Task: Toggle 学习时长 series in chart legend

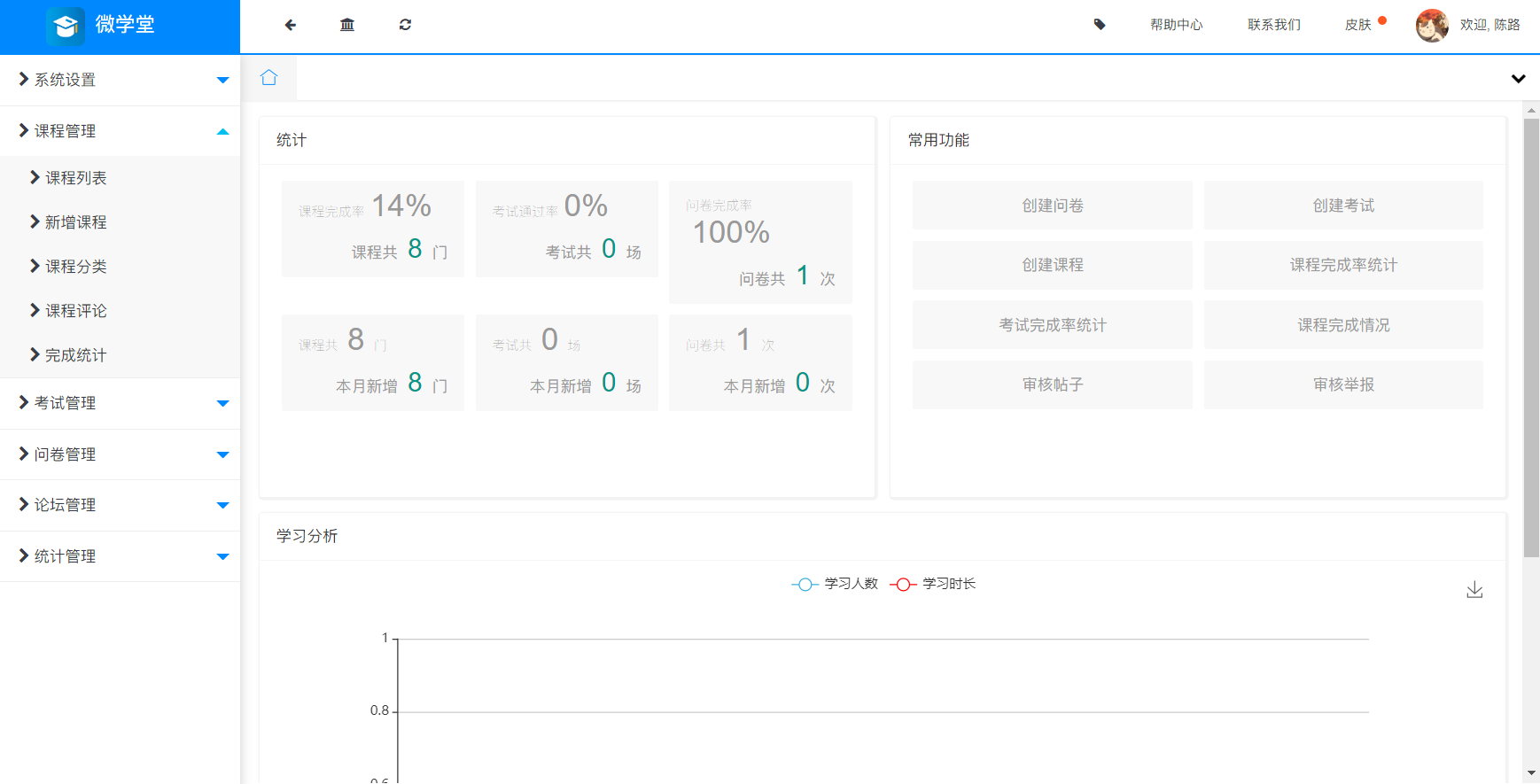Action: pyautogui.click(x=933, y=584)
